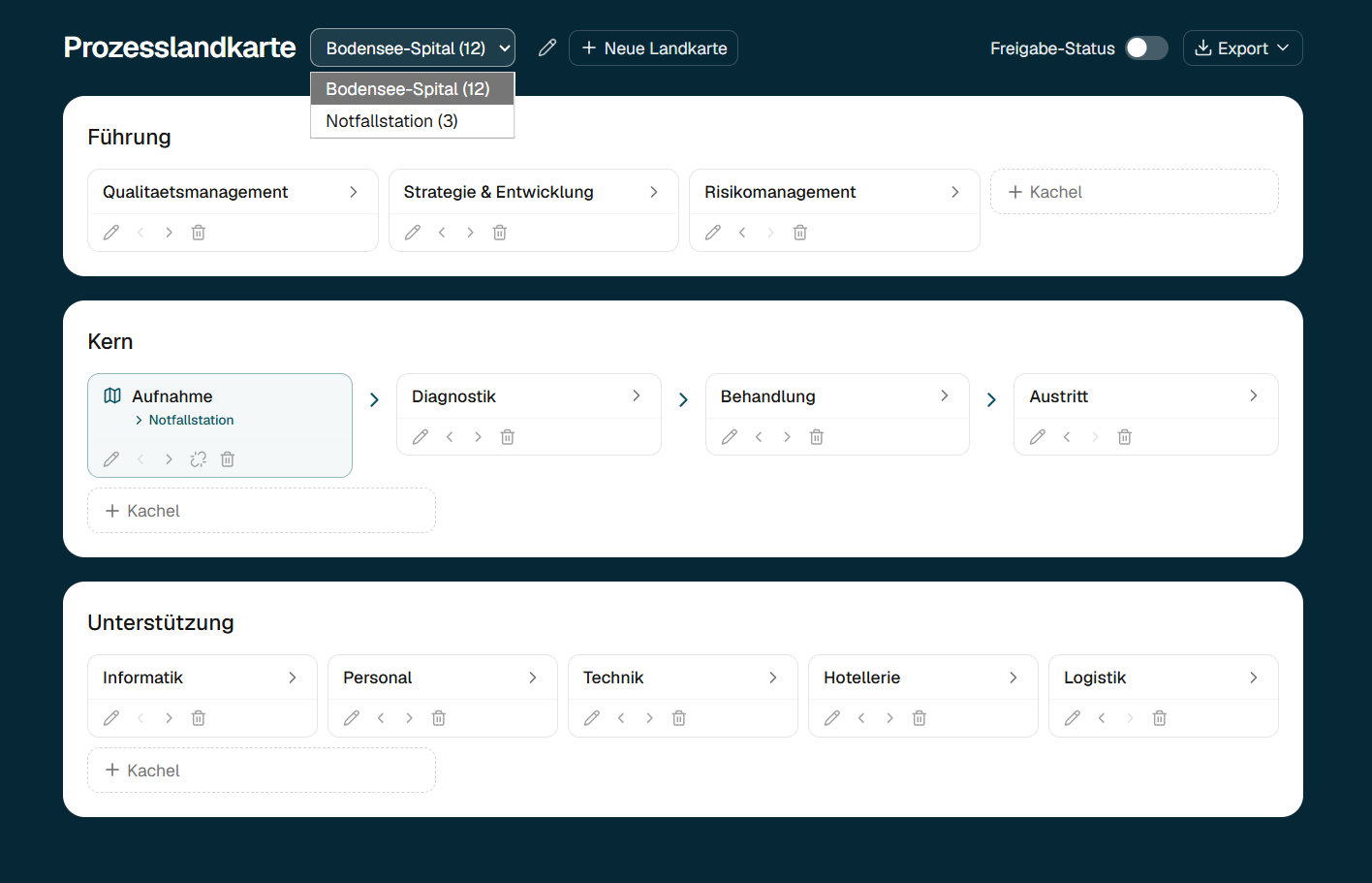Edit the Logistik tile with its pencil icon
The height and width of the screenshot is (883, 1372).
tap(1073, 718)
